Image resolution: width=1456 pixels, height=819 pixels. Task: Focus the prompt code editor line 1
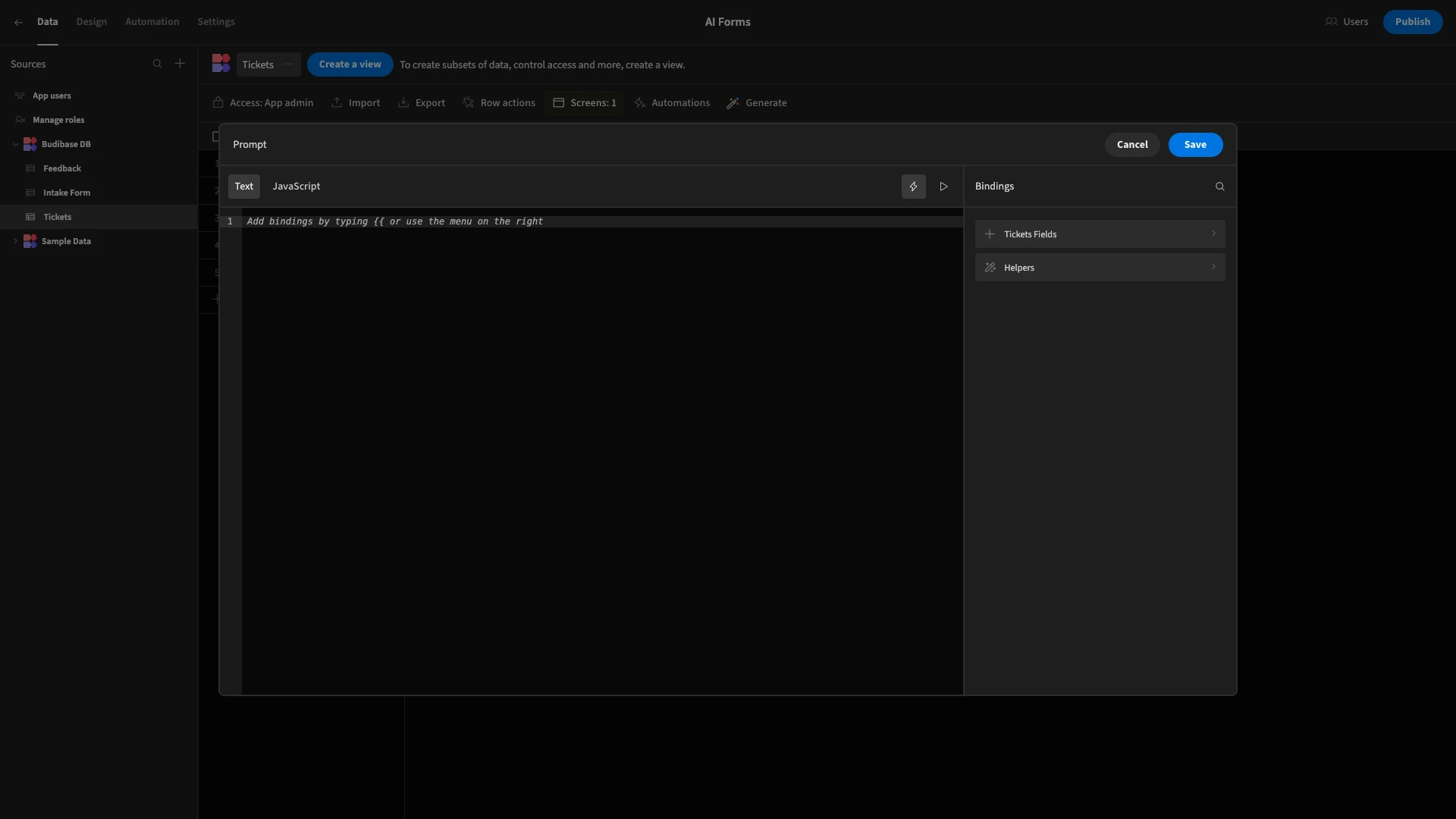(x=602, y=221)
